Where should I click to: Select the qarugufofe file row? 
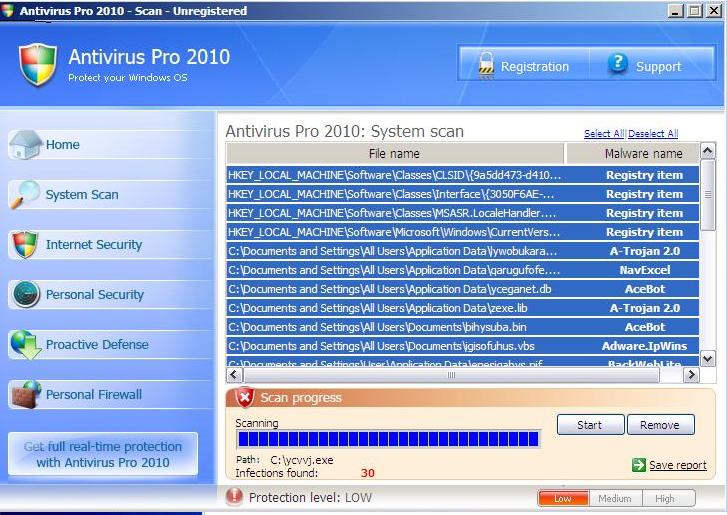(x=463, y=270)
